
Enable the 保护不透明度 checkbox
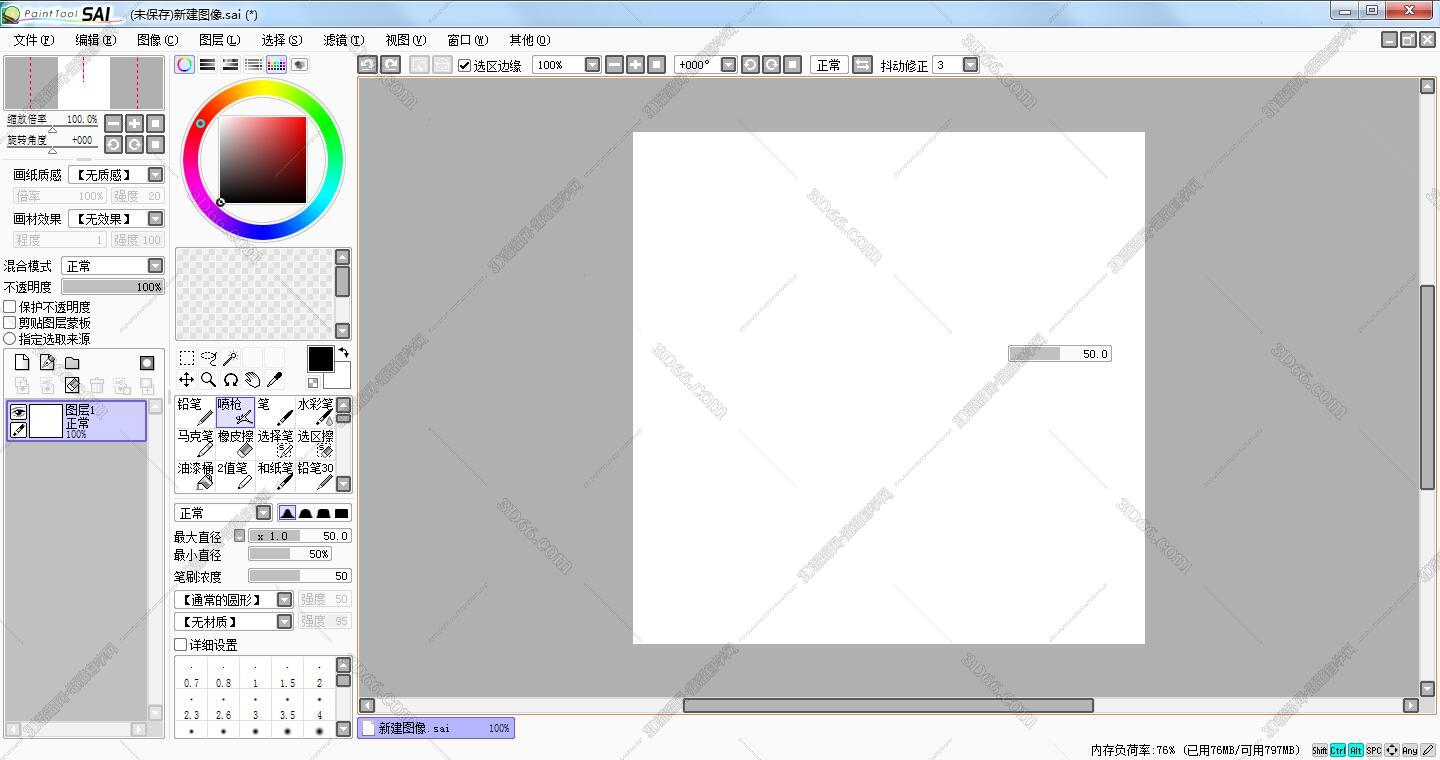pos(10,307)
